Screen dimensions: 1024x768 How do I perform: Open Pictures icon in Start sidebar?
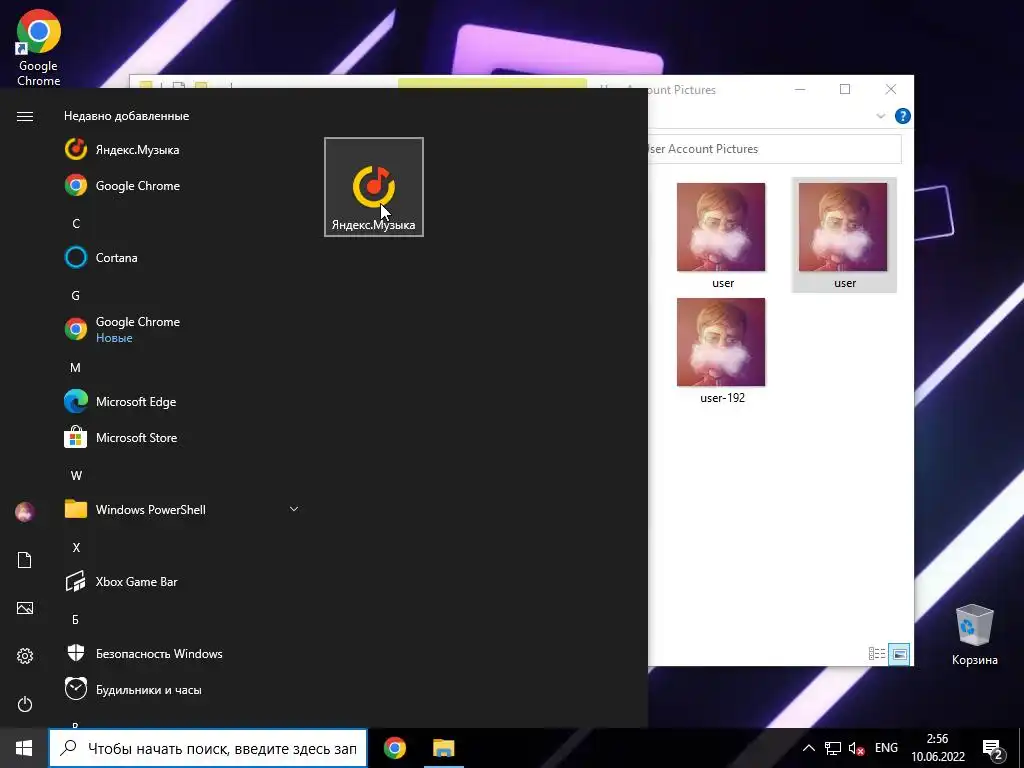[25, 608]
